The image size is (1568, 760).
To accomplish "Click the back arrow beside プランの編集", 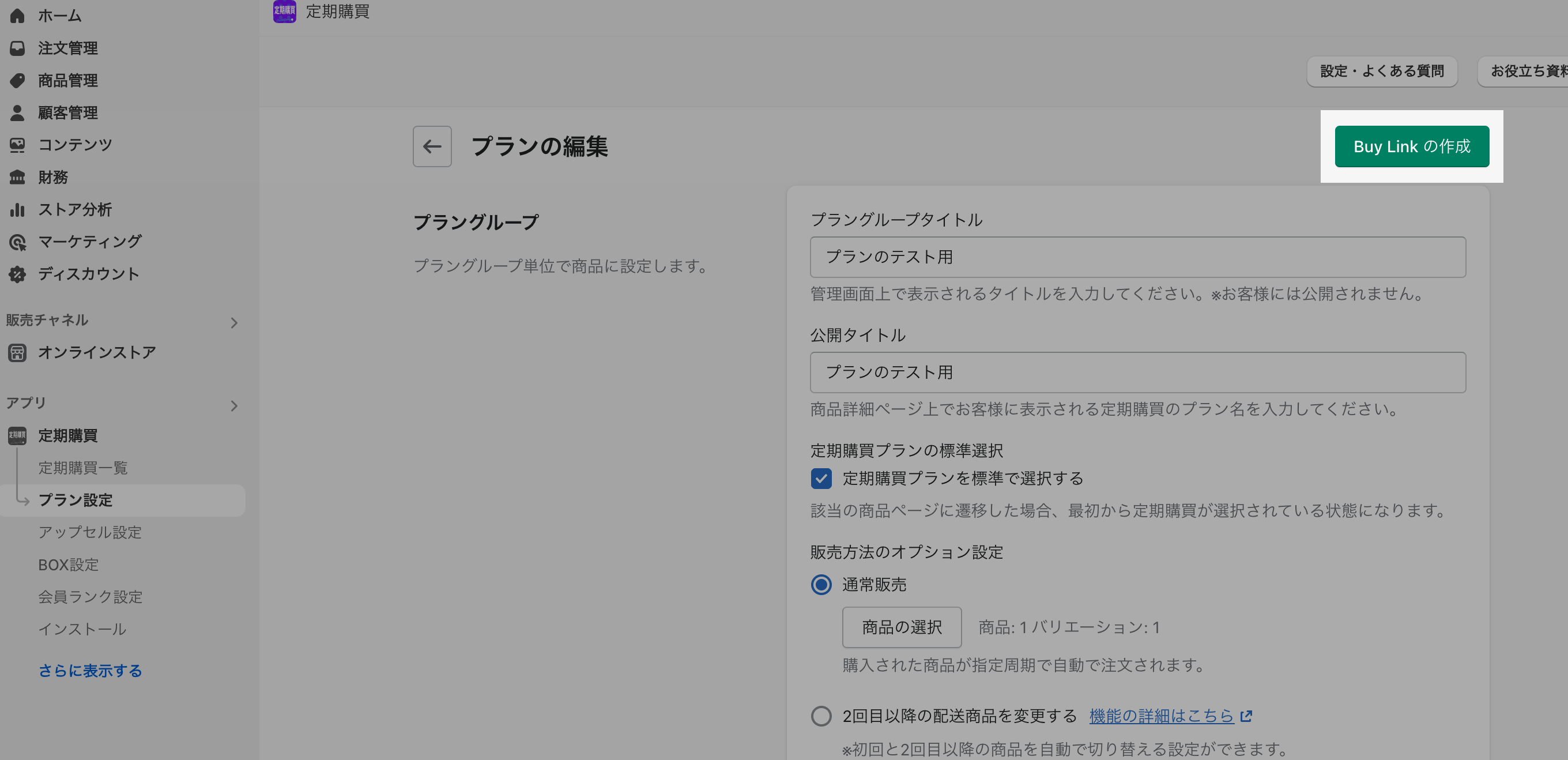I will [x=432, y=146].
